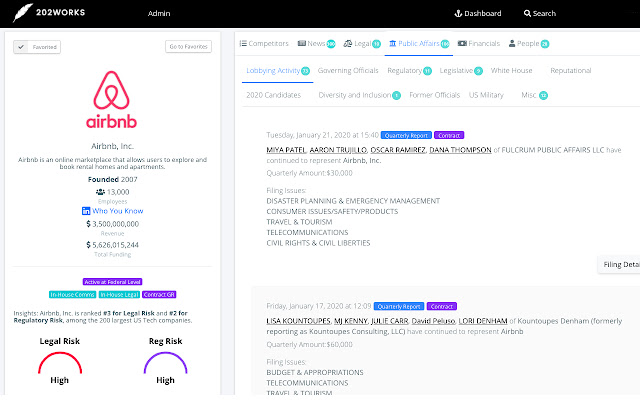
Task: Click Admin in the top bar
Action: [x=159, y=13]
